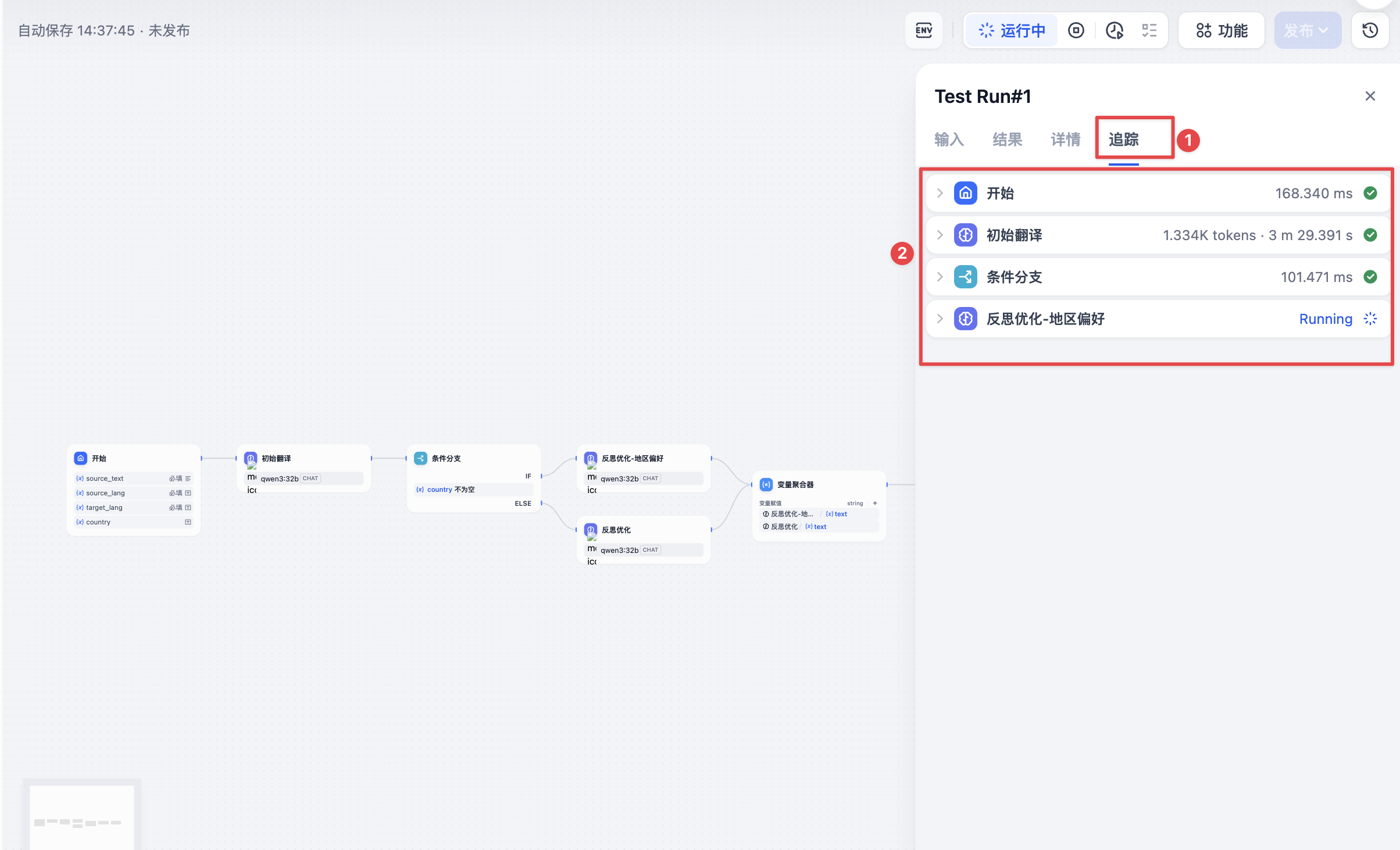The height and width of the screenshot is (850, 1400).
Task: Expand the 反思优化-地区偏好 trace row chevron
Action: click(x=940, y=319)
